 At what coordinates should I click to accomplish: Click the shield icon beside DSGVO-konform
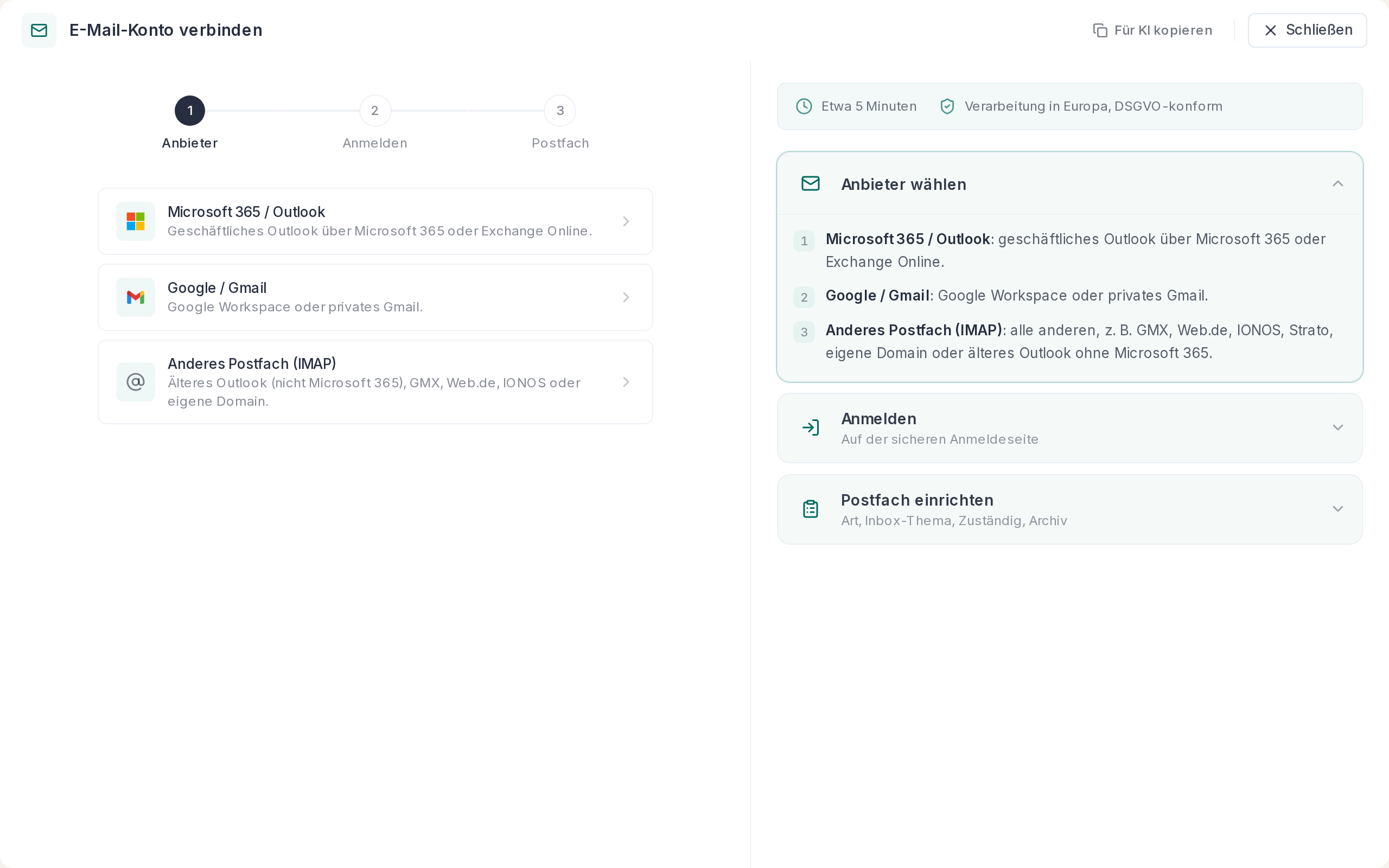click(x=947, y=106)
